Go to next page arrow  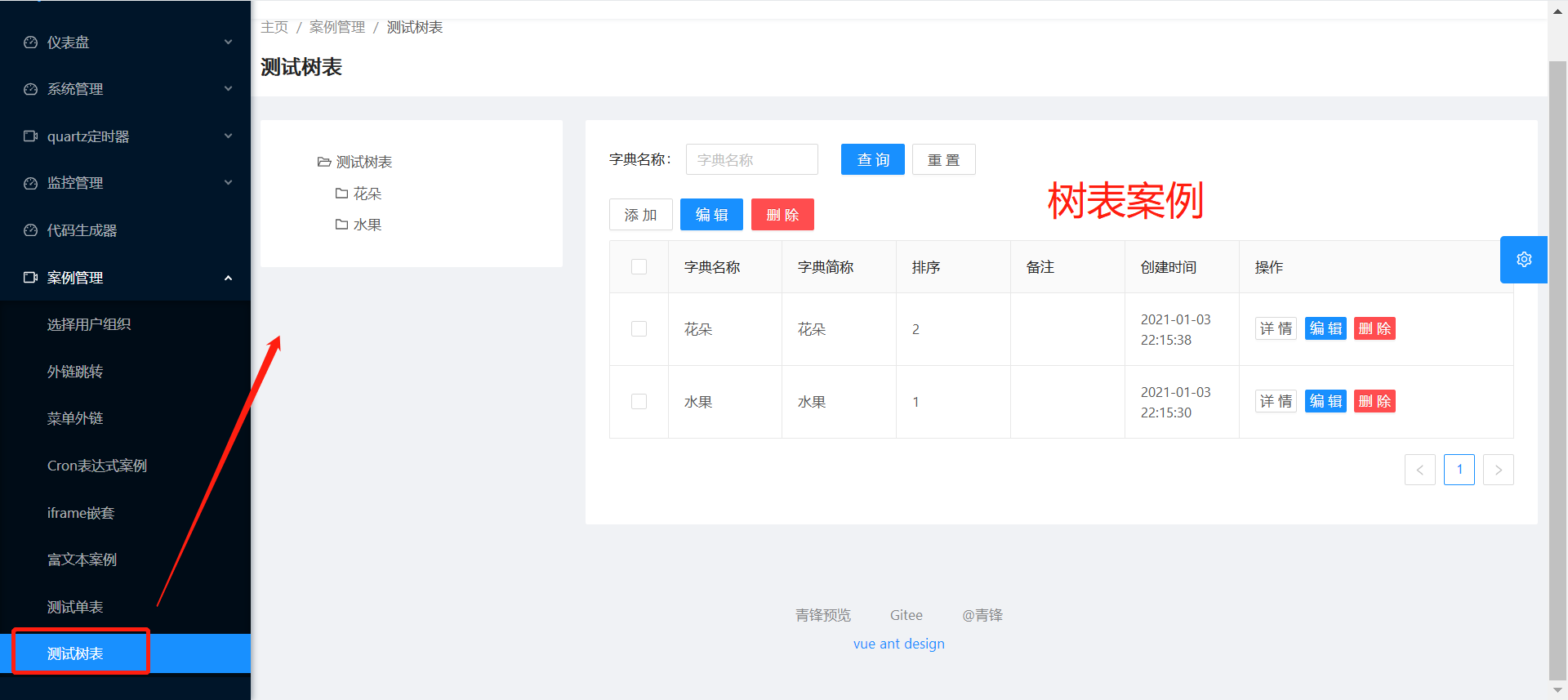1498,470
